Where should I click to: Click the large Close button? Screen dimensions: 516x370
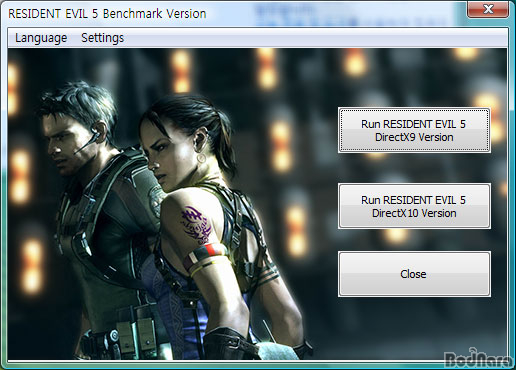click(x=414, y=274)
